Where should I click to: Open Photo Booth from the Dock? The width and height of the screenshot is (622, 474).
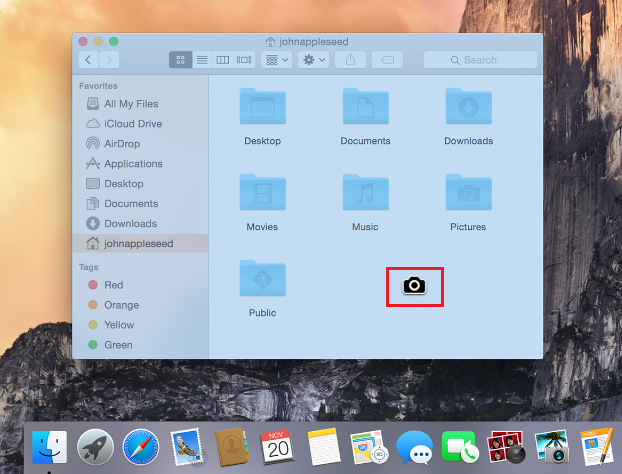tap(506, 447)
